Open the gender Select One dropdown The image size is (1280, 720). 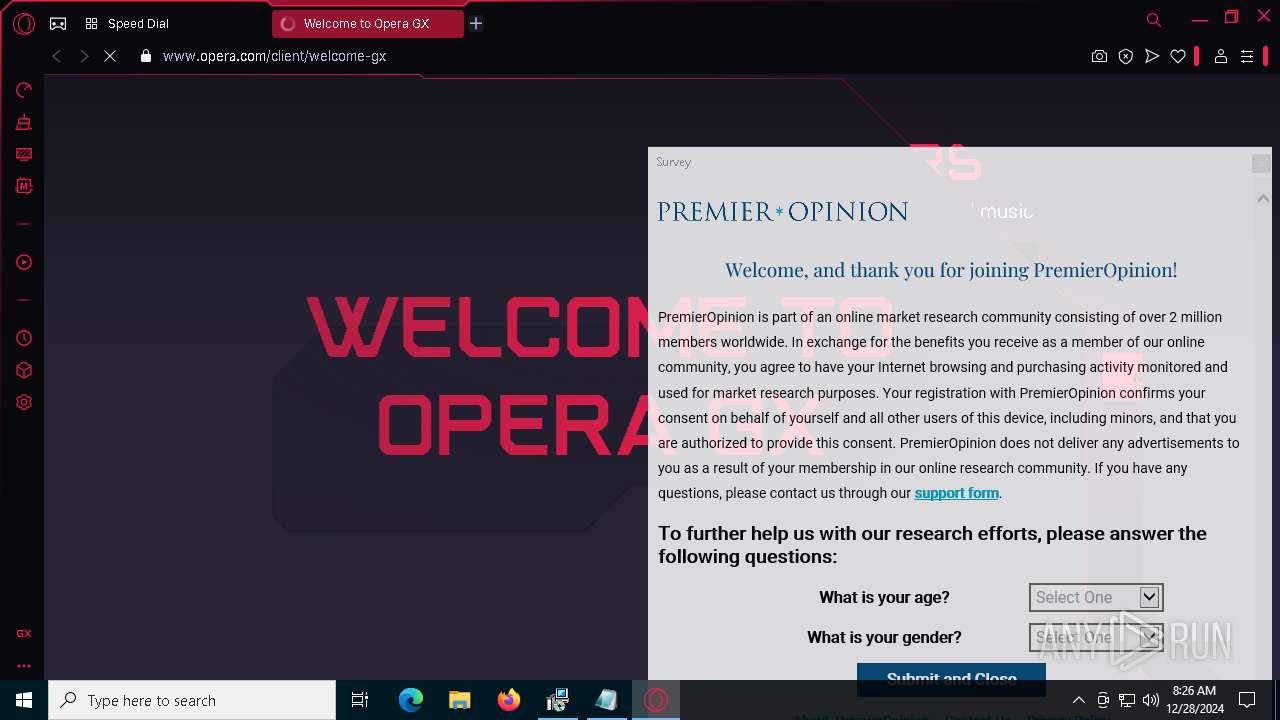1096,637
